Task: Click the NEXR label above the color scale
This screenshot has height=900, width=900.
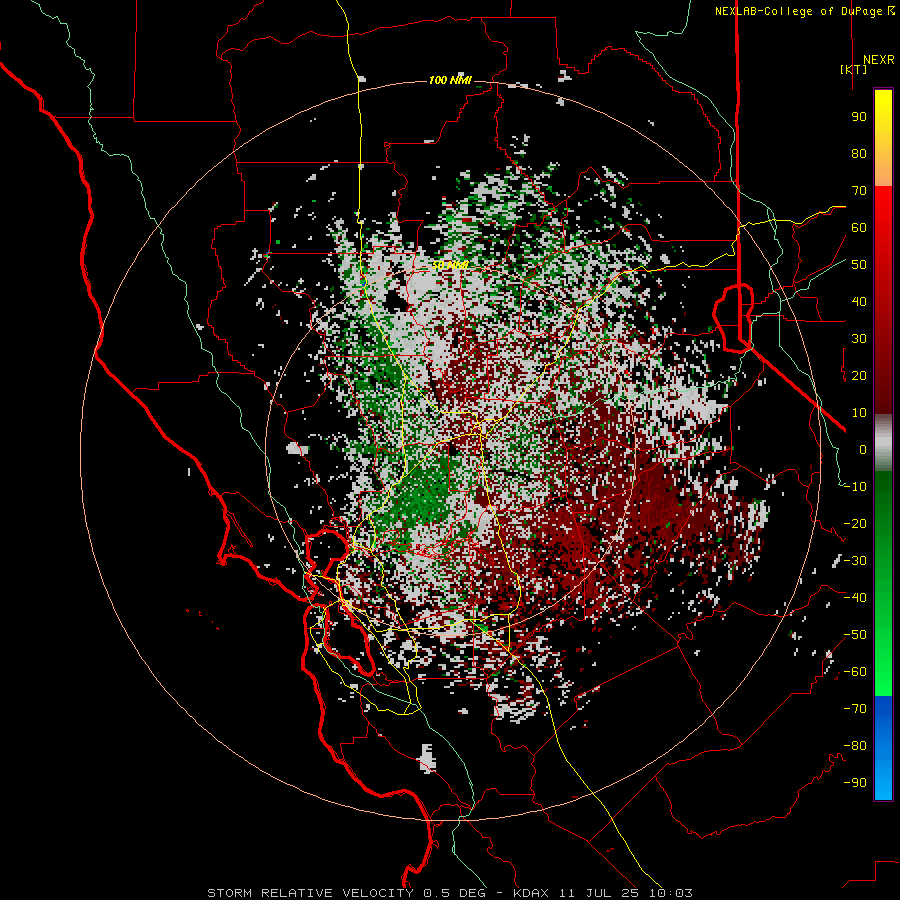Action: pyautogui.click(x=878, y=60)
